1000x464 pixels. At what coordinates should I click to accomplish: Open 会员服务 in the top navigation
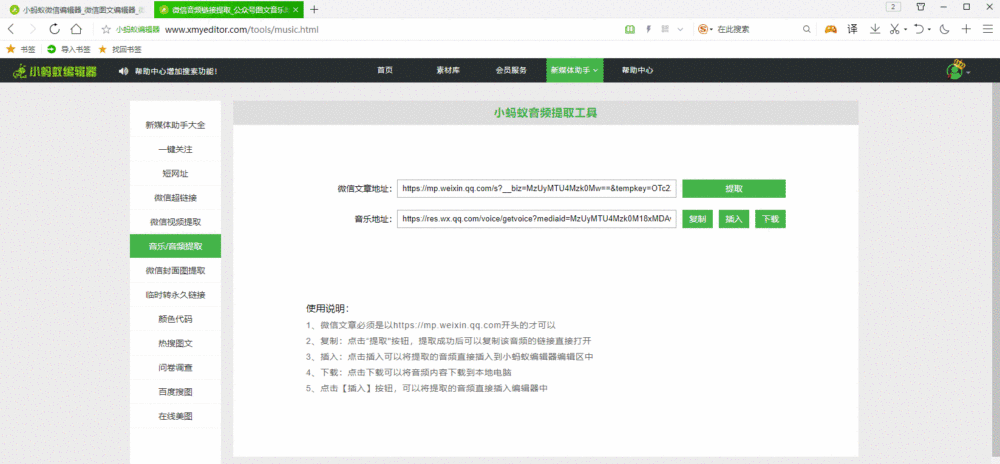(x=511, y=71)
